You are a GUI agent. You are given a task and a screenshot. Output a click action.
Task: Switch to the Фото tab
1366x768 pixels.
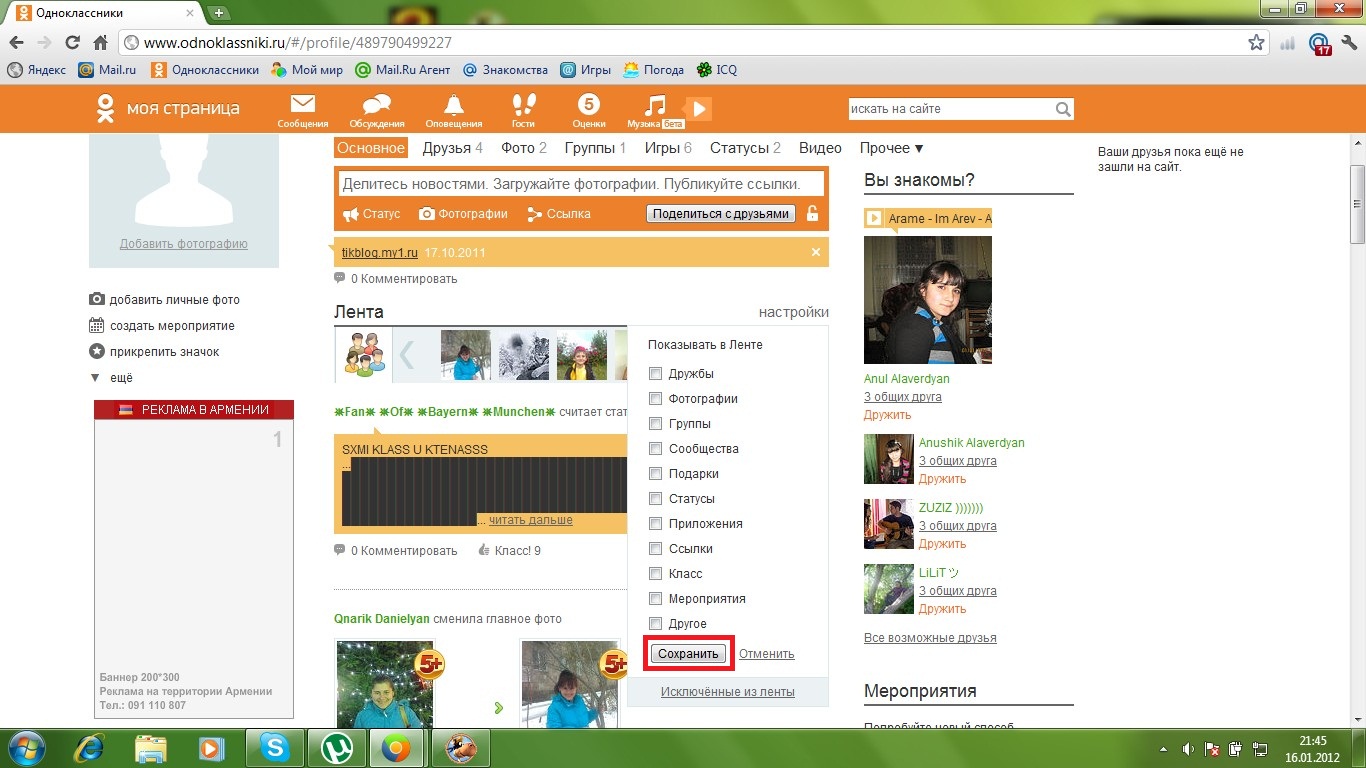tap(524, 148)
